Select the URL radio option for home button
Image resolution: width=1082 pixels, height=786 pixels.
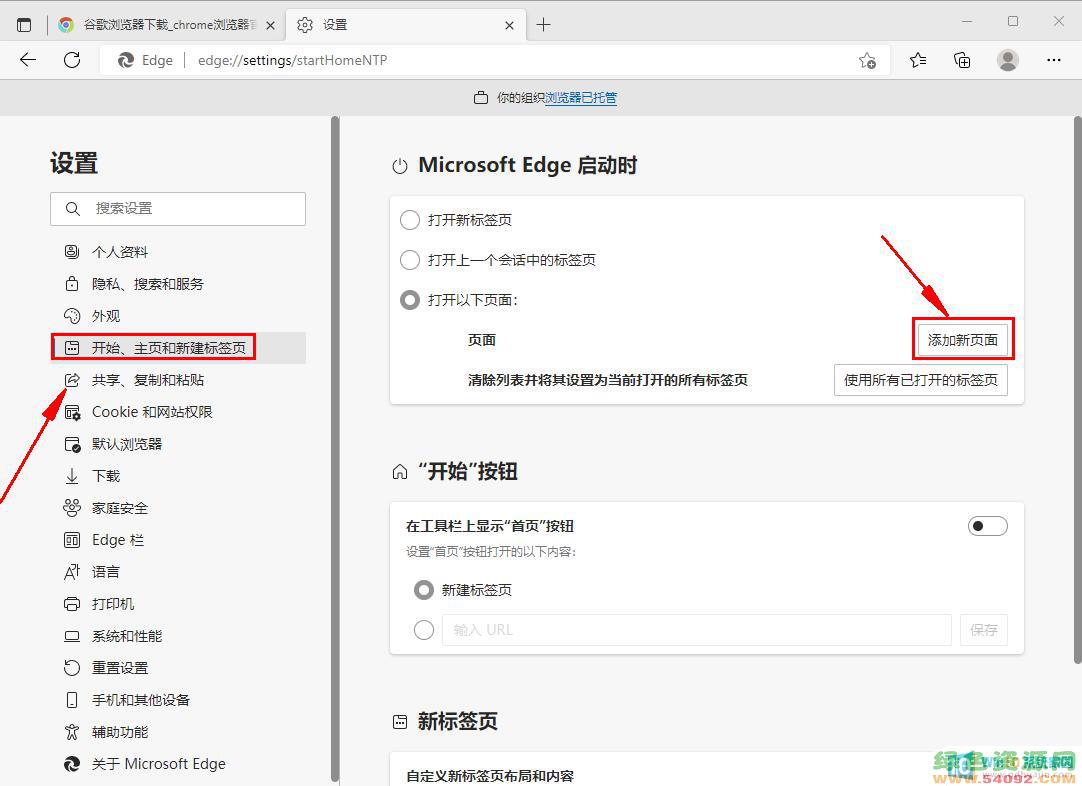point(424,629)
